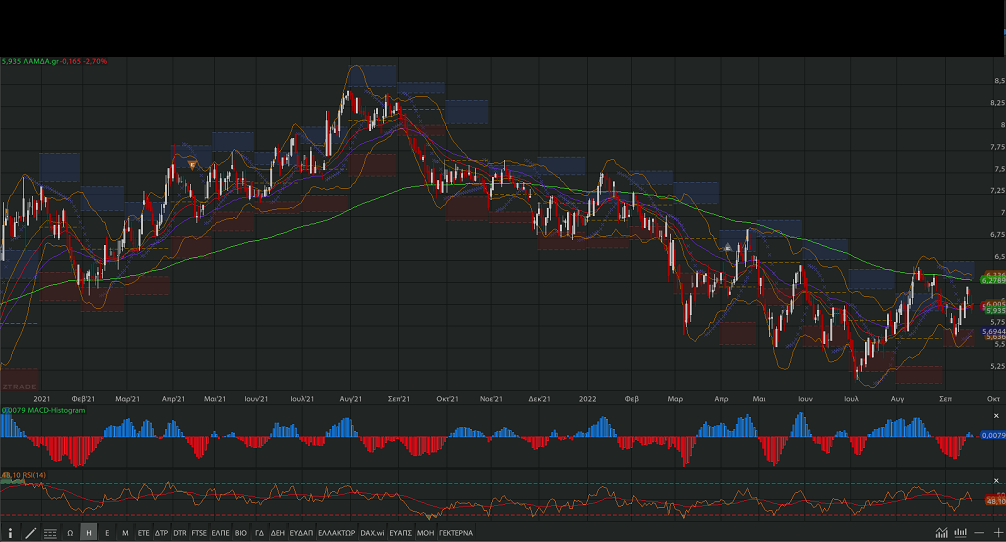Zoom in with the plus icon
This screenshot has height=542, width=1006.
click(998, 532)
